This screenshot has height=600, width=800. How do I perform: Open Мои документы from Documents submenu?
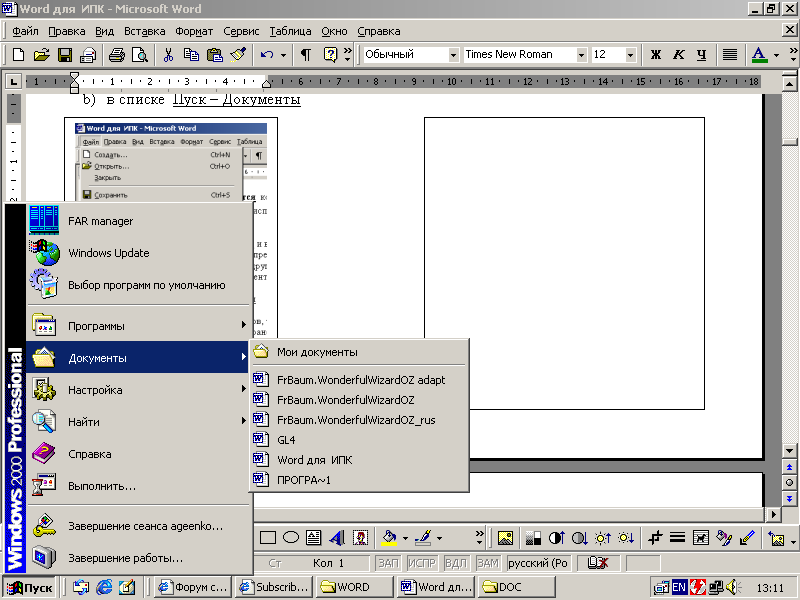click(x=359, y=352)
